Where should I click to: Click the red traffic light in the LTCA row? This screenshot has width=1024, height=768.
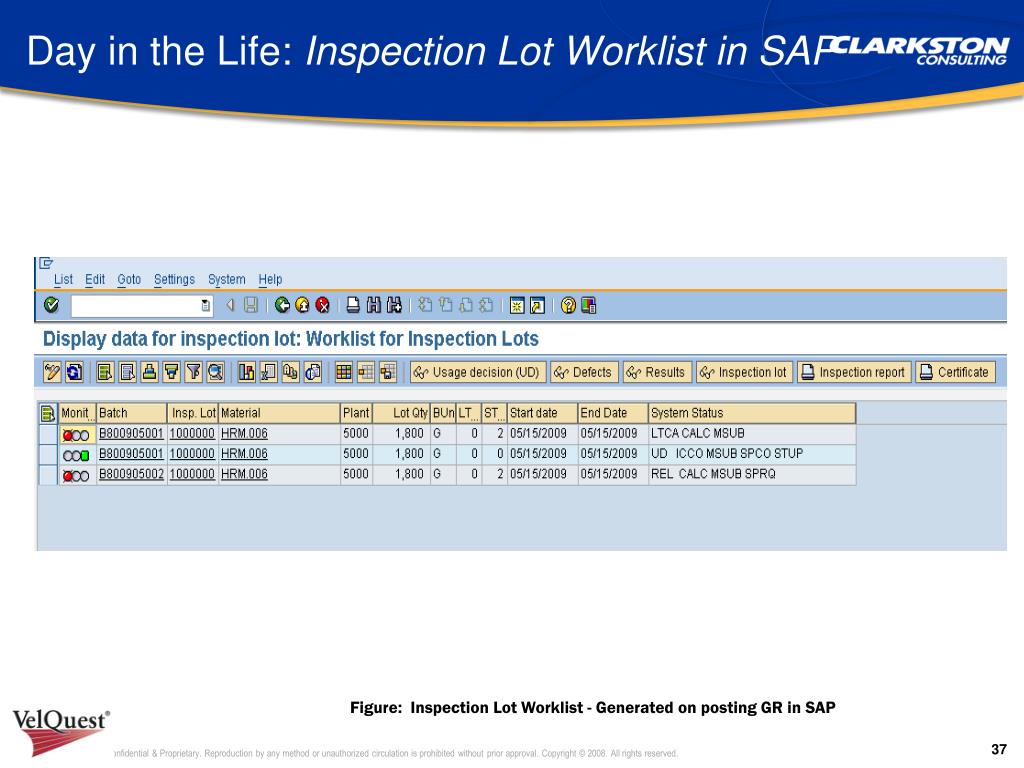pyautogui.click(x=67, y=436)
